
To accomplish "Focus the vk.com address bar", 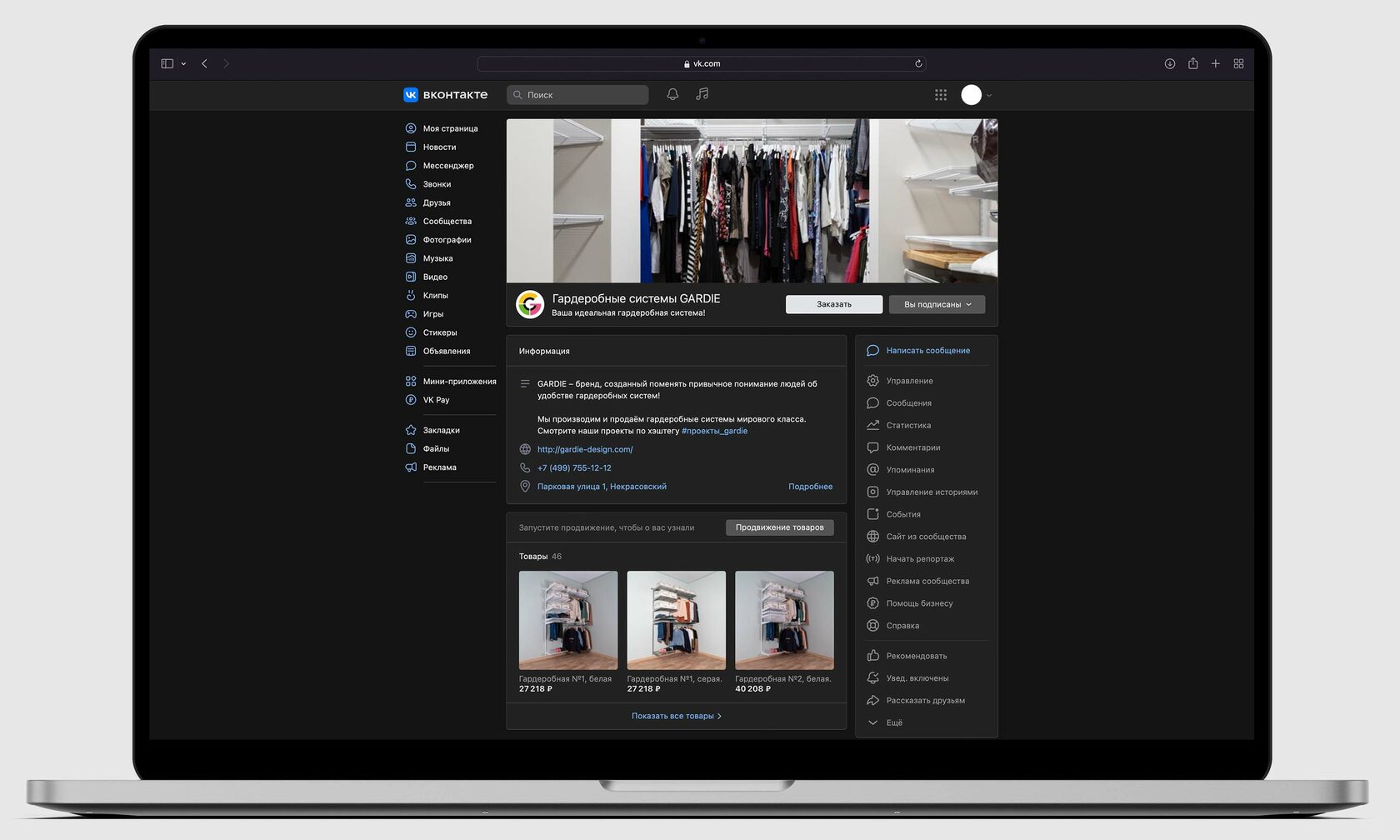I will [x=702, y=63].
